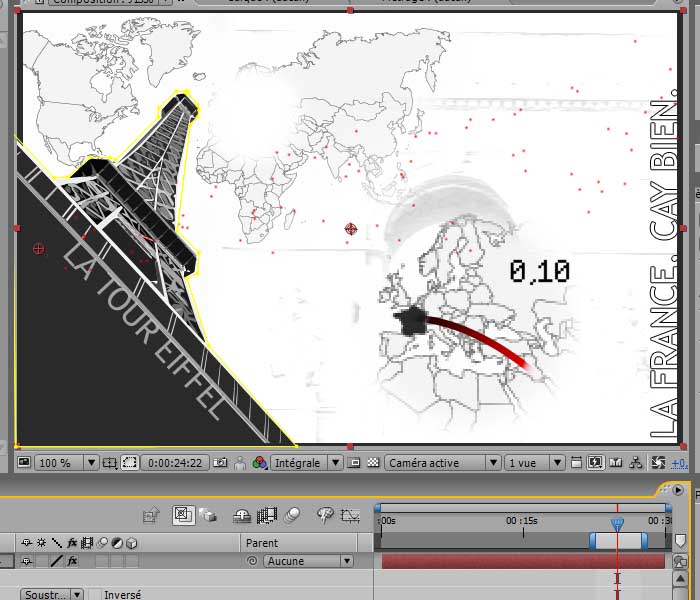Open the 100 % magnification dropdown
Screen dimensions: 700x600
(67, 463)
